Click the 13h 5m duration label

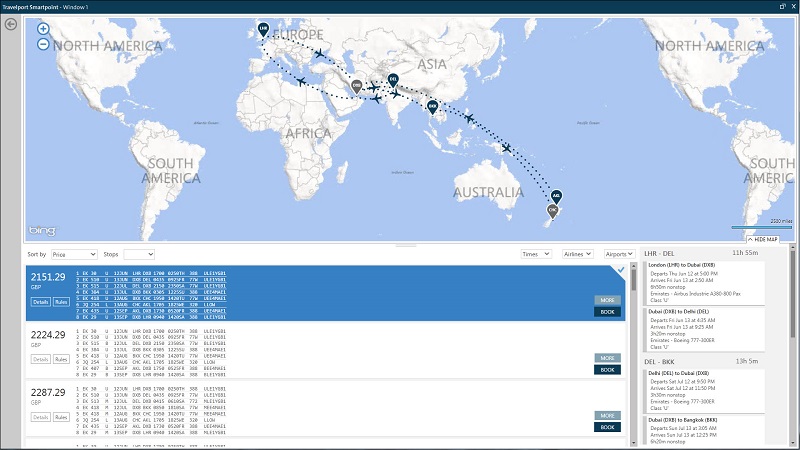(x=746, y=361)
